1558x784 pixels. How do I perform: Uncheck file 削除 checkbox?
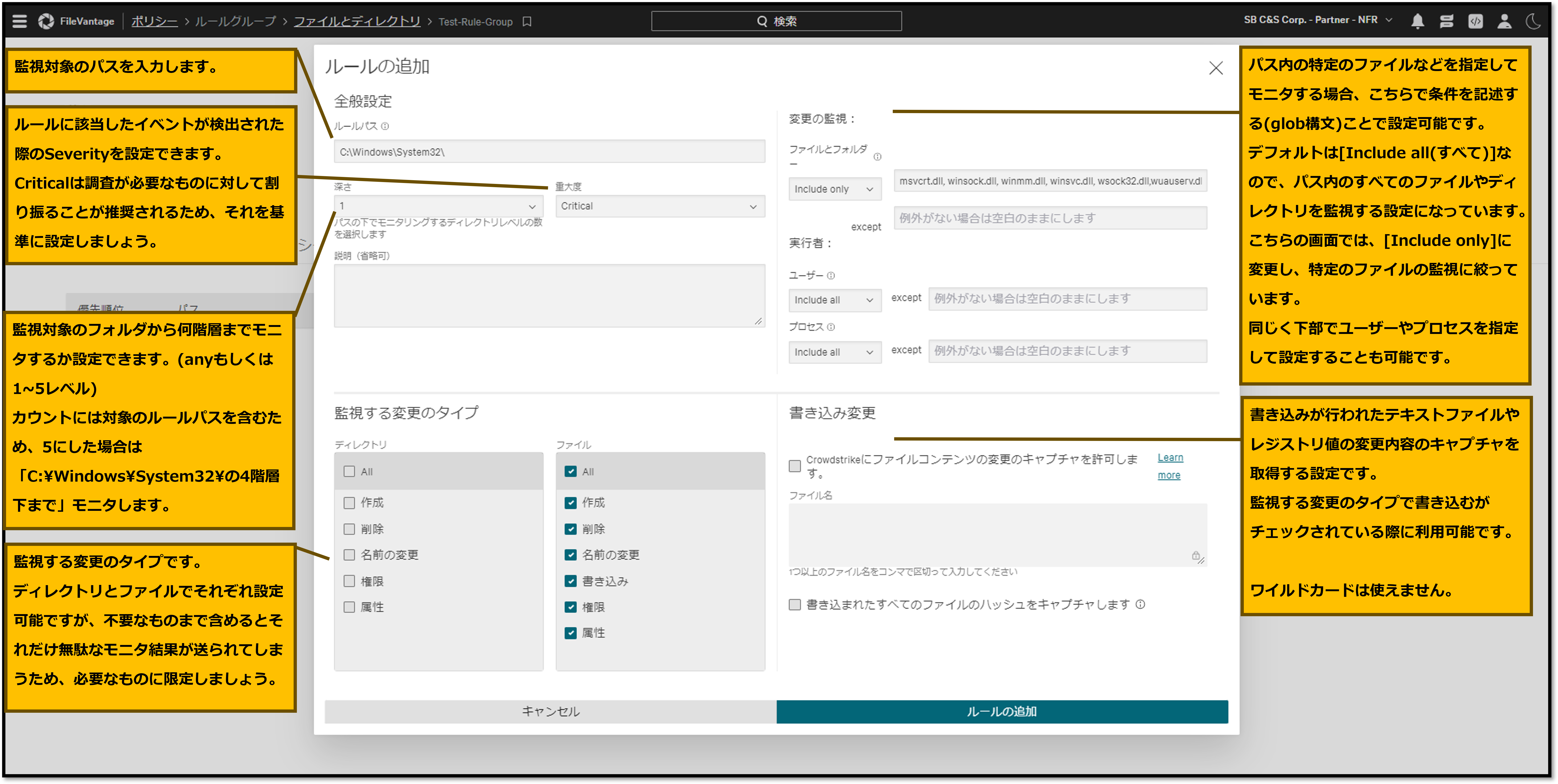coord(570,529)
